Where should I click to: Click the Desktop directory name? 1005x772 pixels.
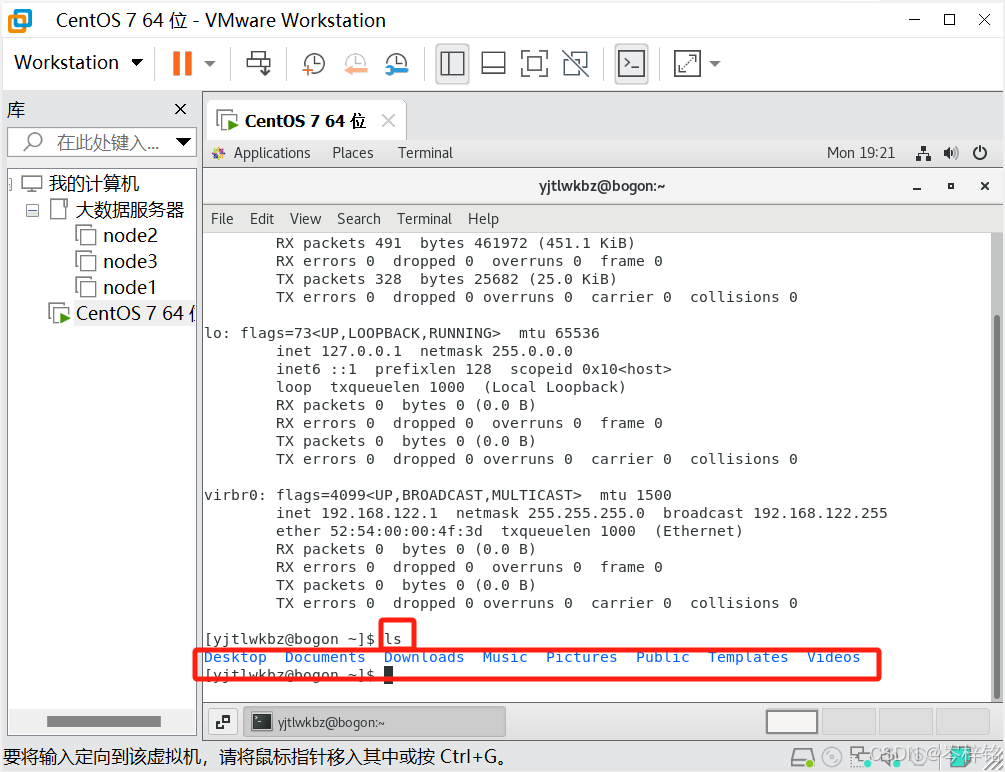pyautogui.click(x=235, y=657)
